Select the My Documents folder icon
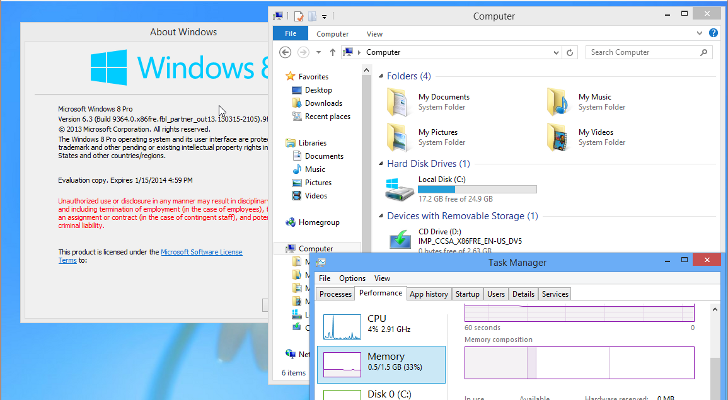This screenshot has width=728, height=400. (397, 102)
